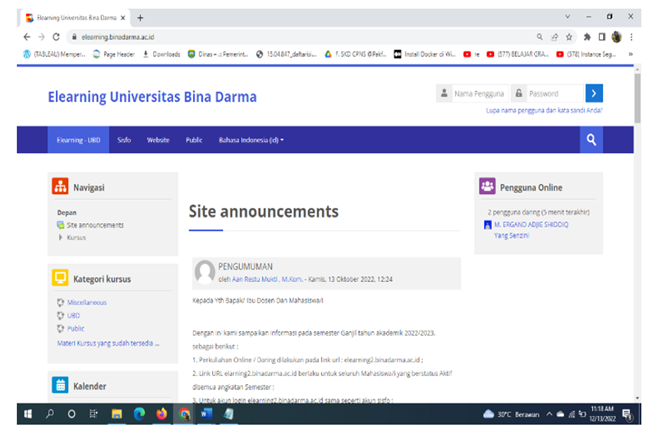Open the Website menu item
Screen dimensions: 649x431
click(x=158, y=140)
